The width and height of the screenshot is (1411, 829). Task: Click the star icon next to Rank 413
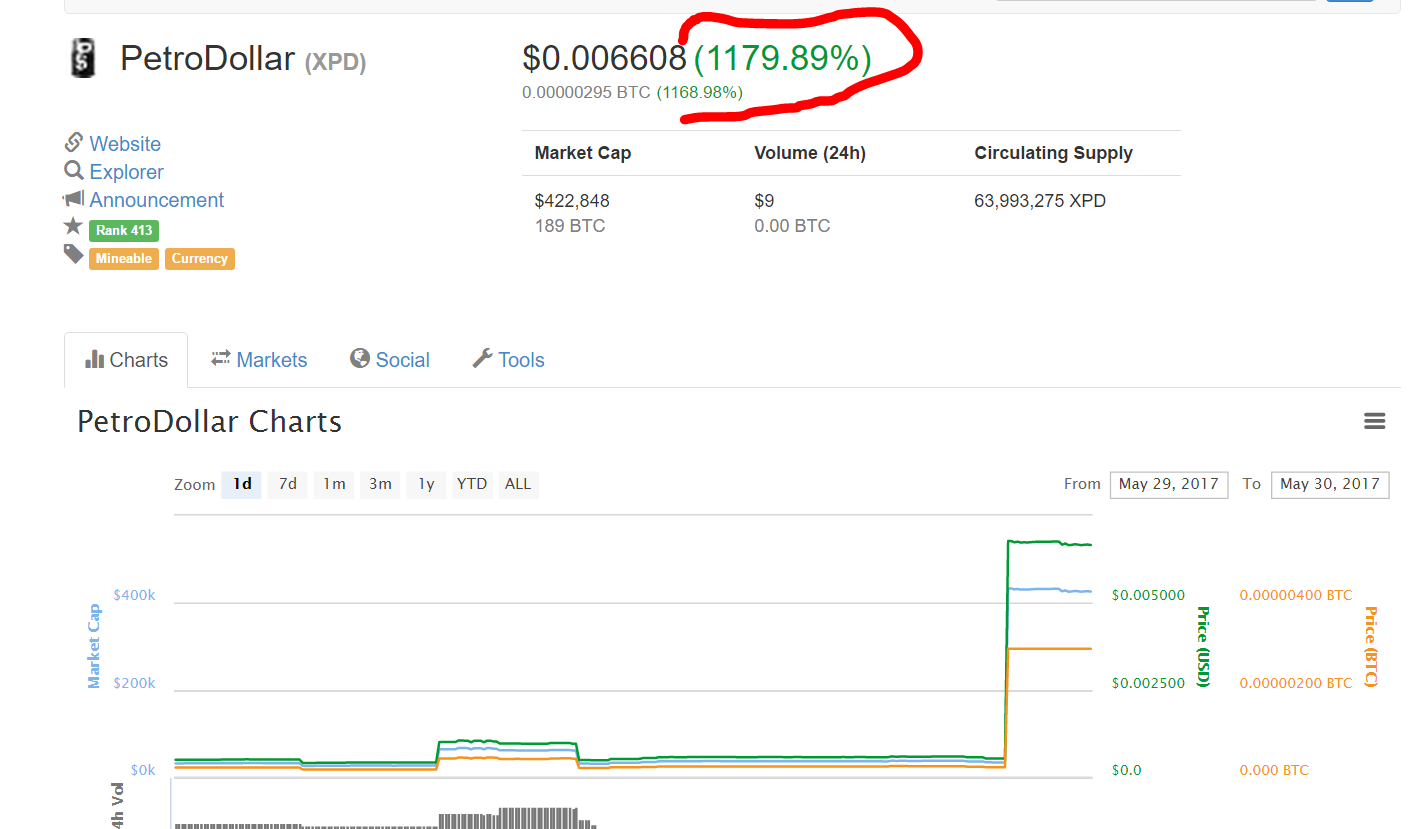click(73, 227)
